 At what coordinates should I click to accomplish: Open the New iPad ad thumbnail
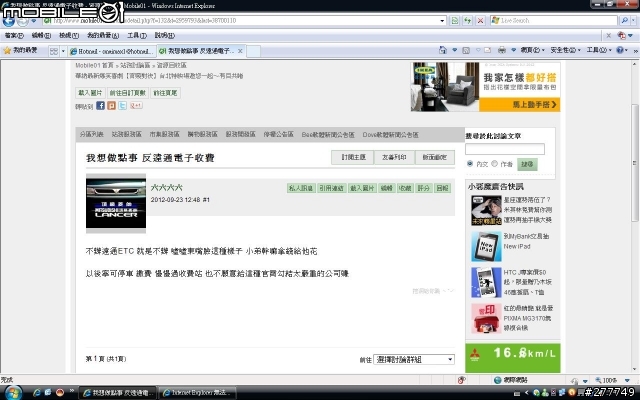pyautogui.click(x=486, y=247)
